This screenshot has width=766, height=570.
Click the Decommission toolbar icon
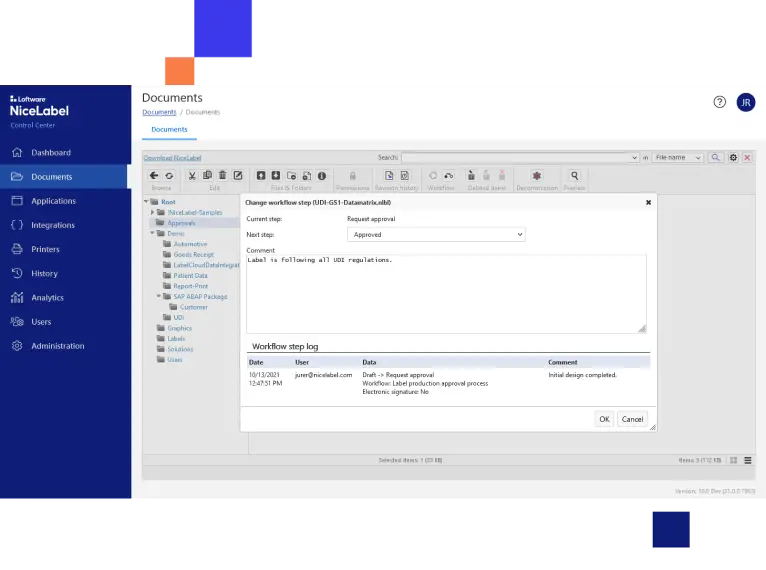(536, 176)
